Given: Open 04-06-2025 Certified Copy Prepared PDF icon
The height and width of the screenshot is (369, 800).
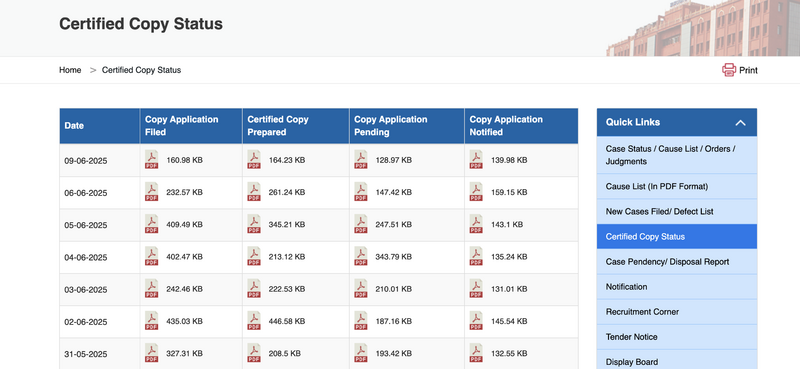Looking at the screenshot, I should tap(254, 256).
